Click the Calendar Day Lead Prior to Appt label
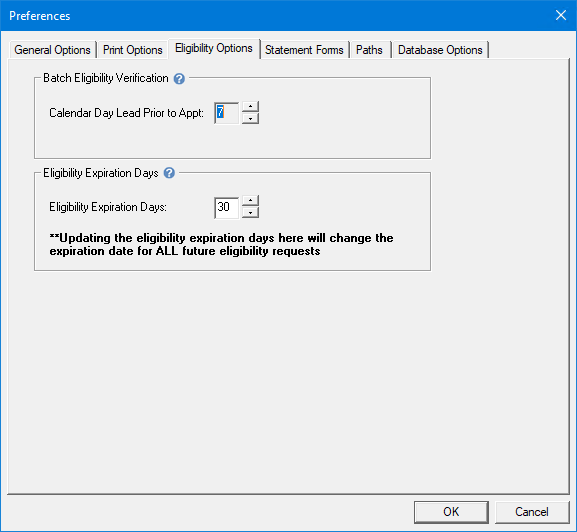The image size is (577, 532). (x=126, y=113)
